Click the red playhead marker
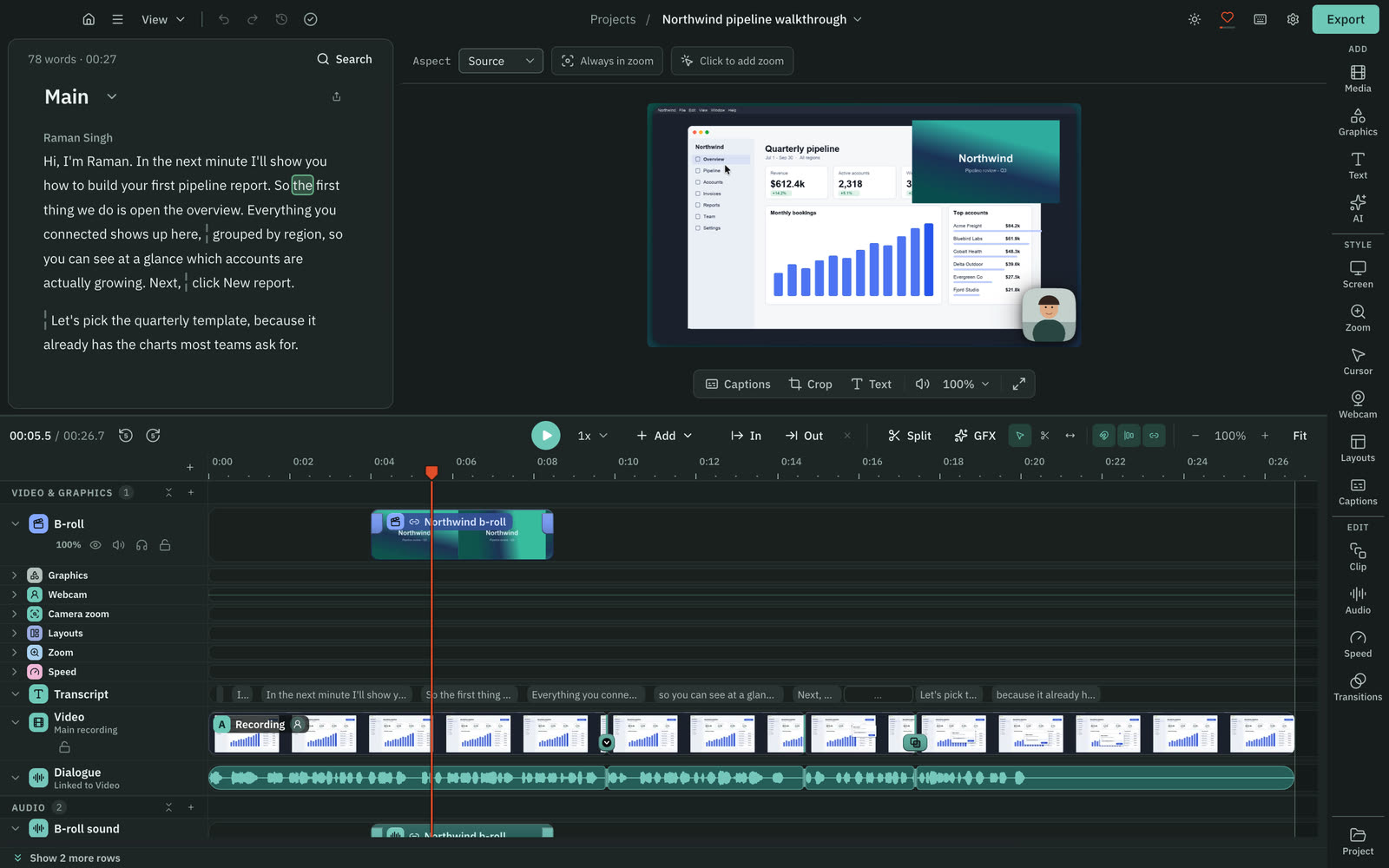The height and width of the screenshot is (868, 1389). pos(431,472)
